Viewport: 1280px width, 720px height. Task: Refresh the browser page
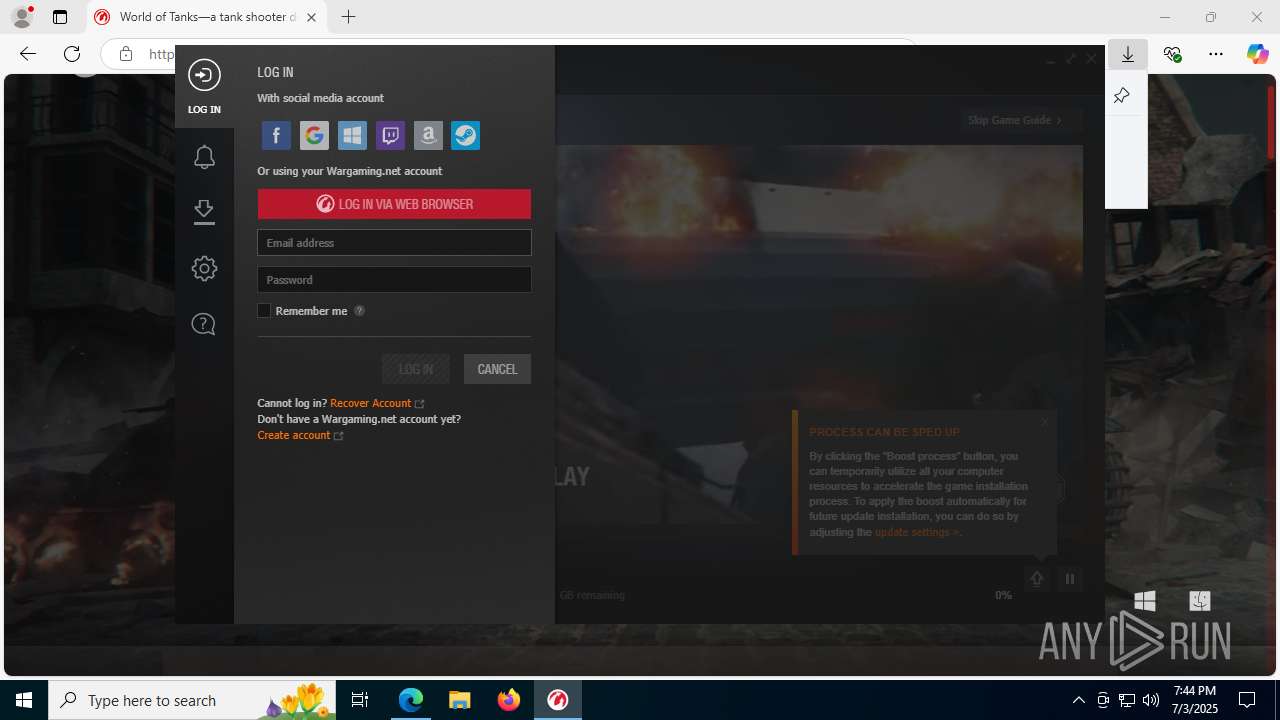click(x=72, y=54)
